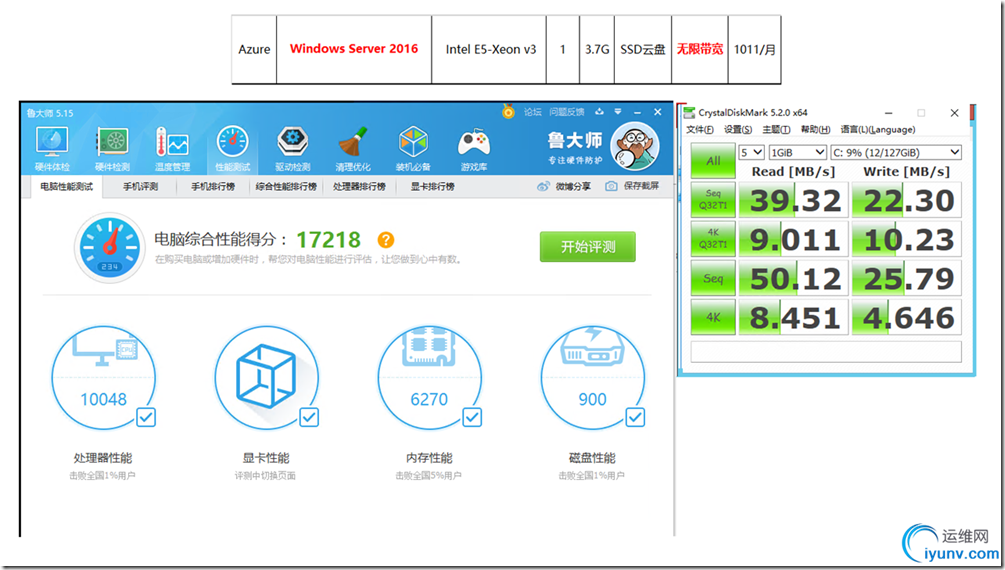
Task: Click the 39.32 Seq Q32T1 read result
Action: click(x=793, y=200)
